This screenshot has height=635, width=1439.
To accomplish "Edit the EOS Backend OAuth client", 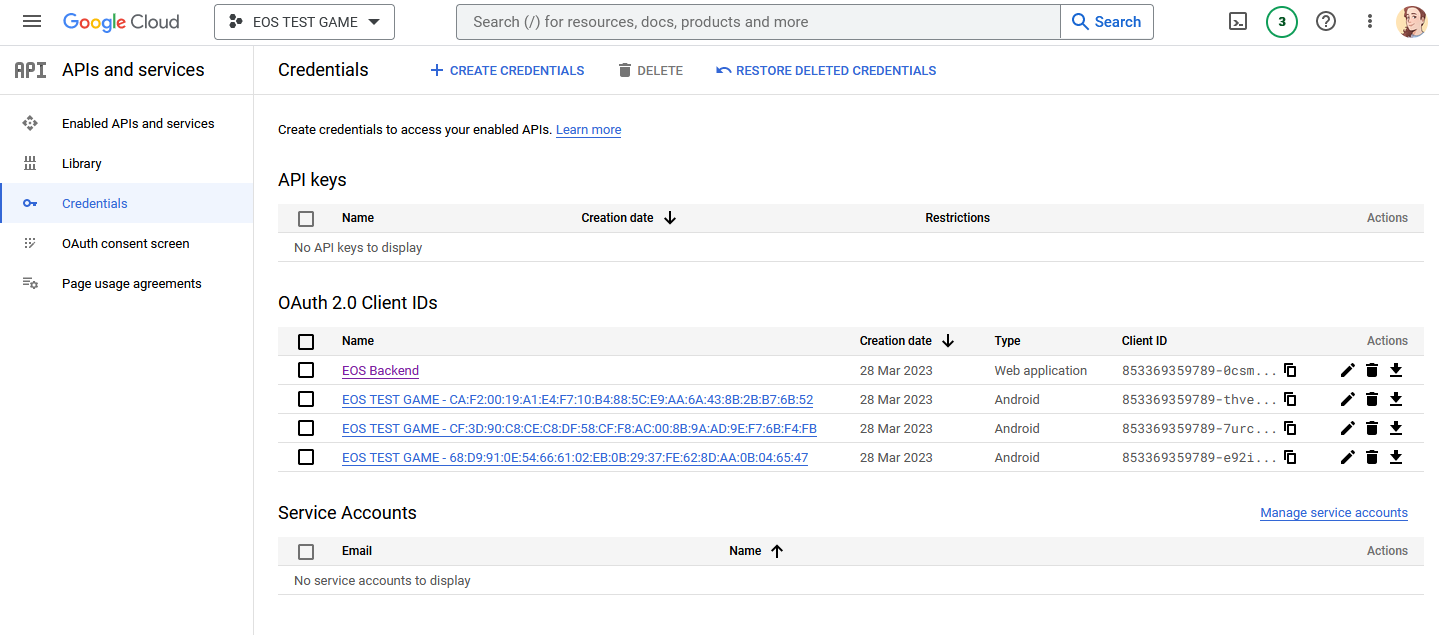I will click(1347, 370).
